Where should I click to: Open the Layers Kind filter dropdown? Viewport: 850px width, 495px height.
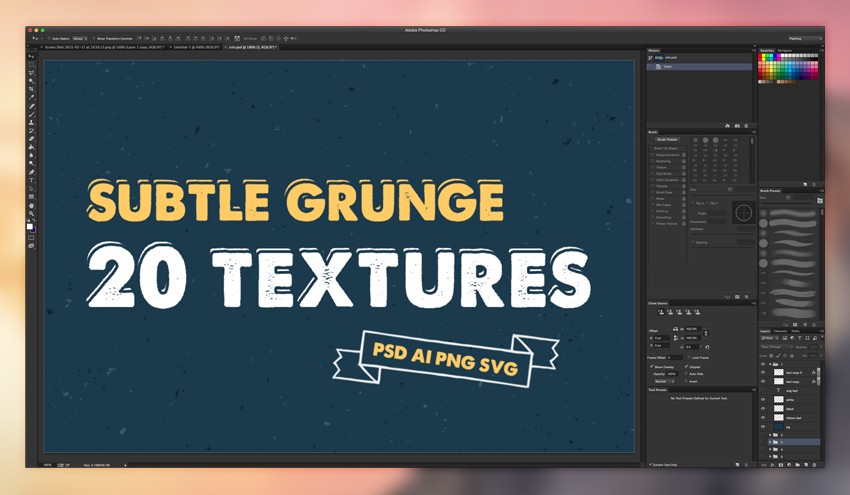(x=770, y=338)
